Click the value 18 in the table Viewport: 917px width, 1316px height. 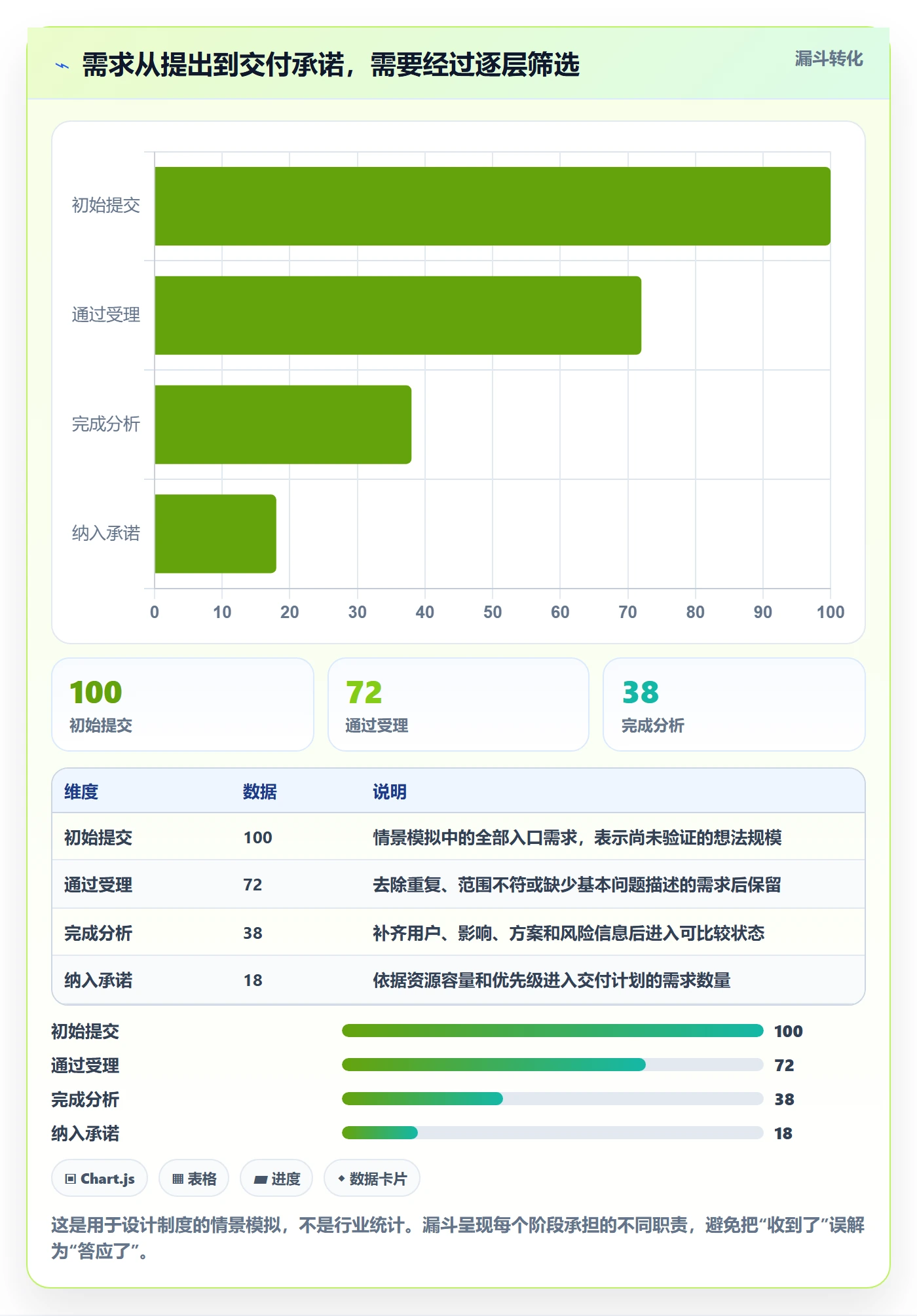(253, 980)
